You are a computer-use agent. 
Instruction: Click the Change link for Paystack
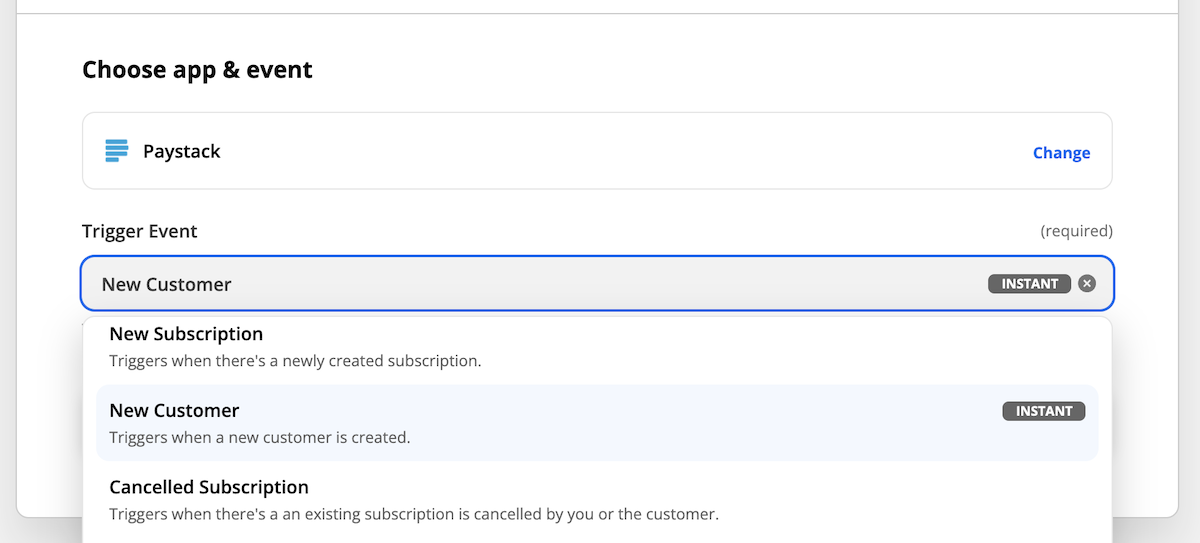pos(1061,153)
